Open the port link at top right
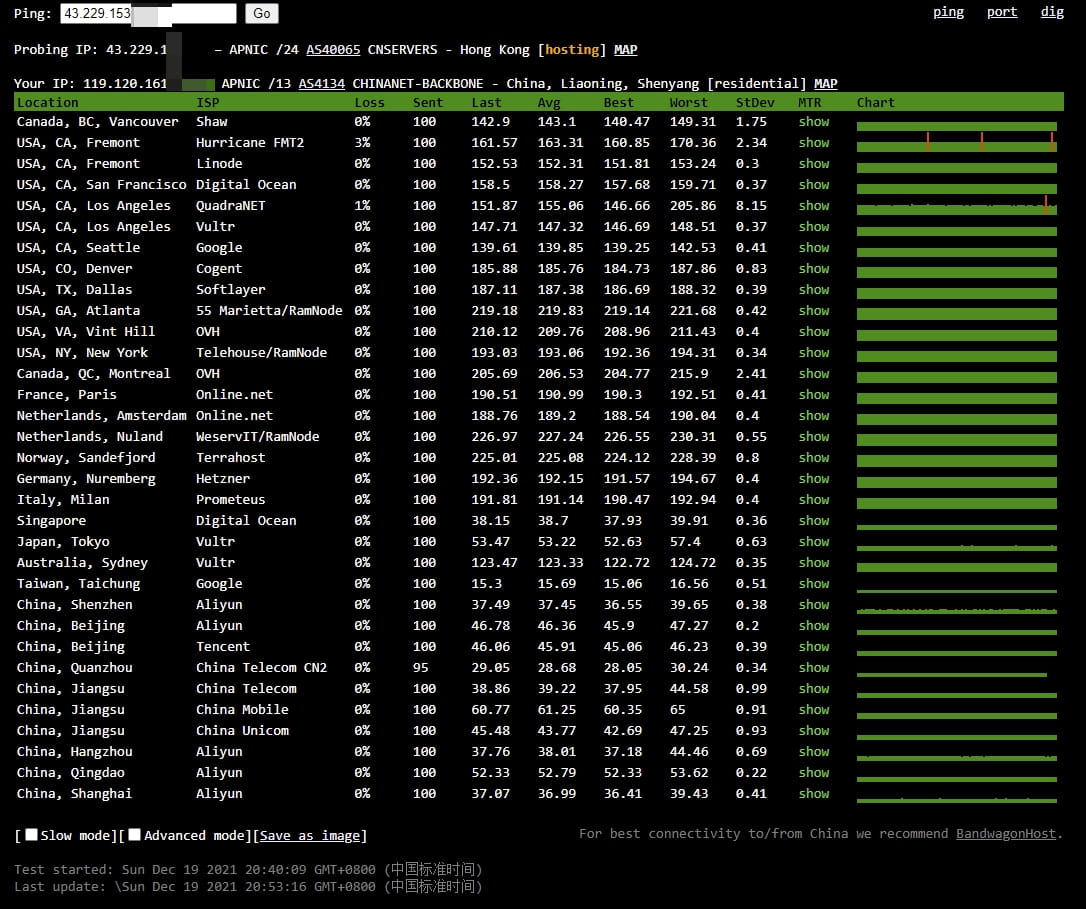1086x909 pixels. coord(1002,12)
